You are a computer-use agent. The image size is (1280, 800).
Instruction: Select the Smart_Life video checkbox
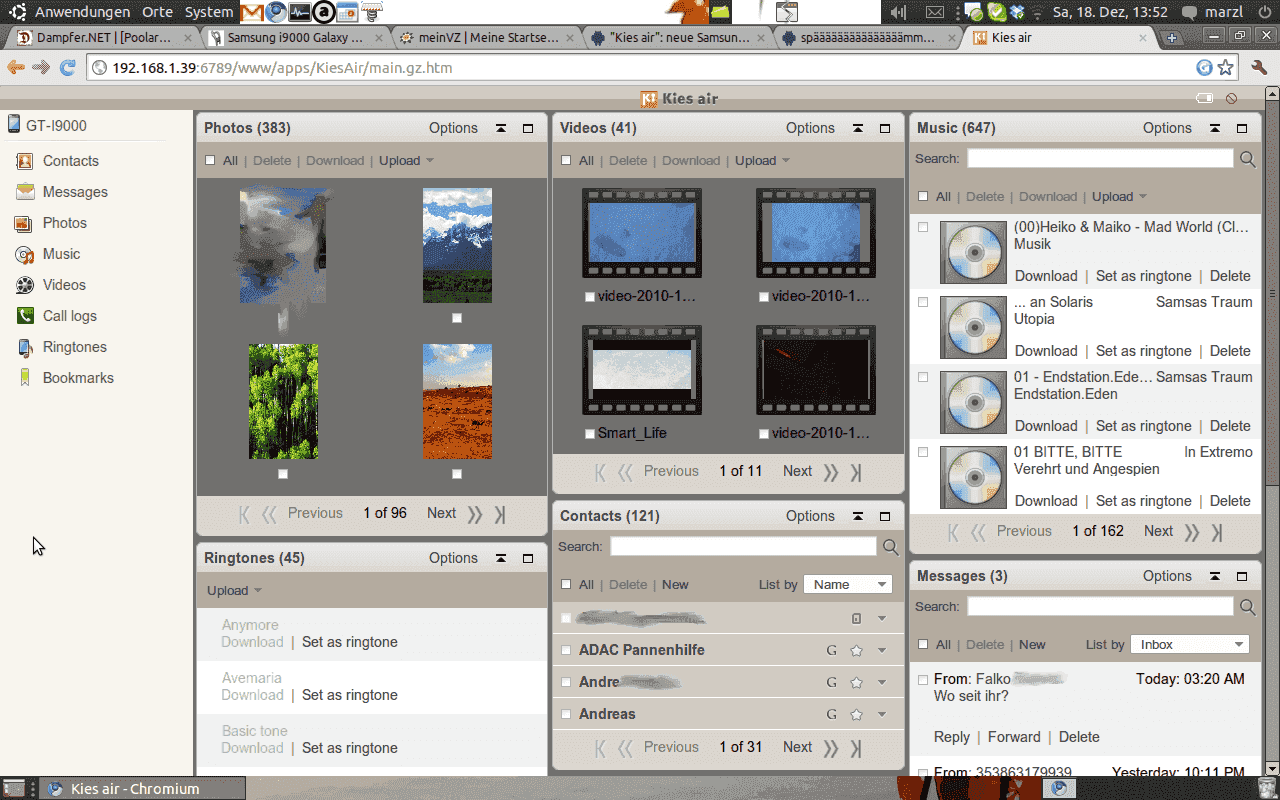click(x=590, y=434)
